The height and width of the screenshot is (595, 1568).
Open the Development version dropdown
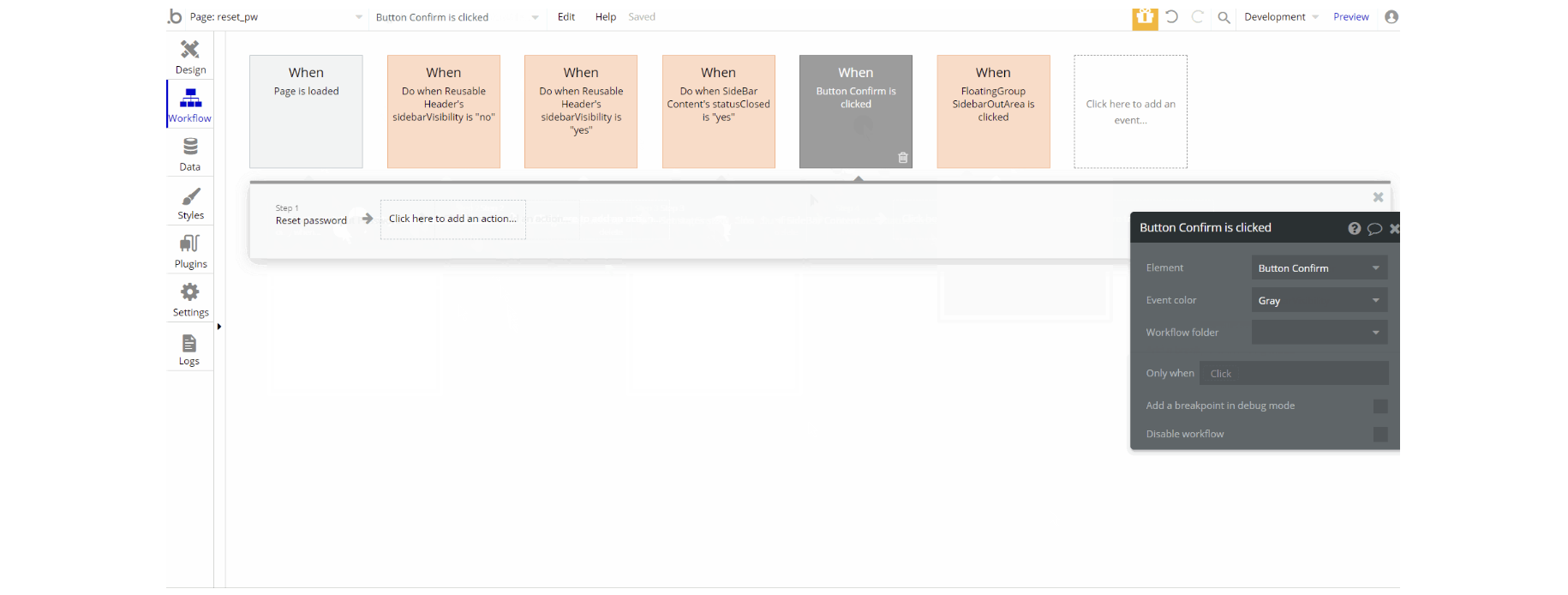pyautogui.click(x=1281, y=17)
